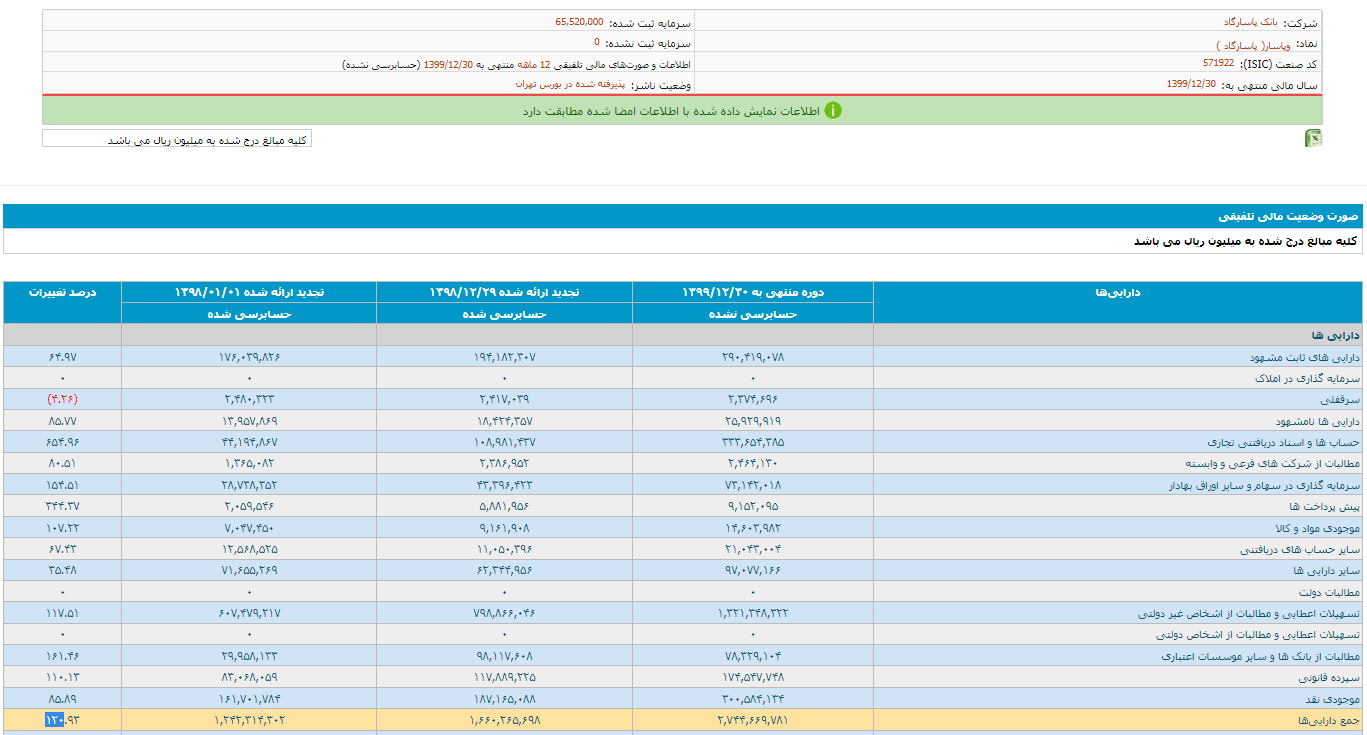Image resolution: width=1367 pixels, height=735 pixels.
Task: Click the highlighted percent change in the total row
Action: [62, 720]
